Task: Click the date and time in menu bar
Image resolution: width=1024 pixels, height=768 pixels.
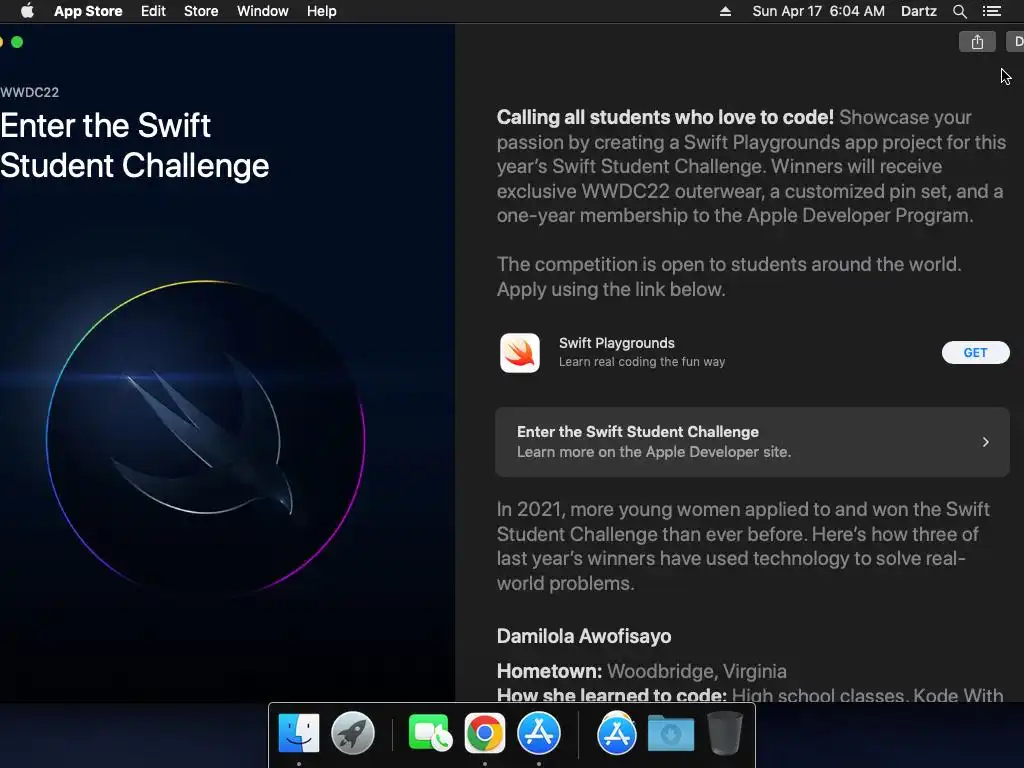Action: (x=818, y=11)
